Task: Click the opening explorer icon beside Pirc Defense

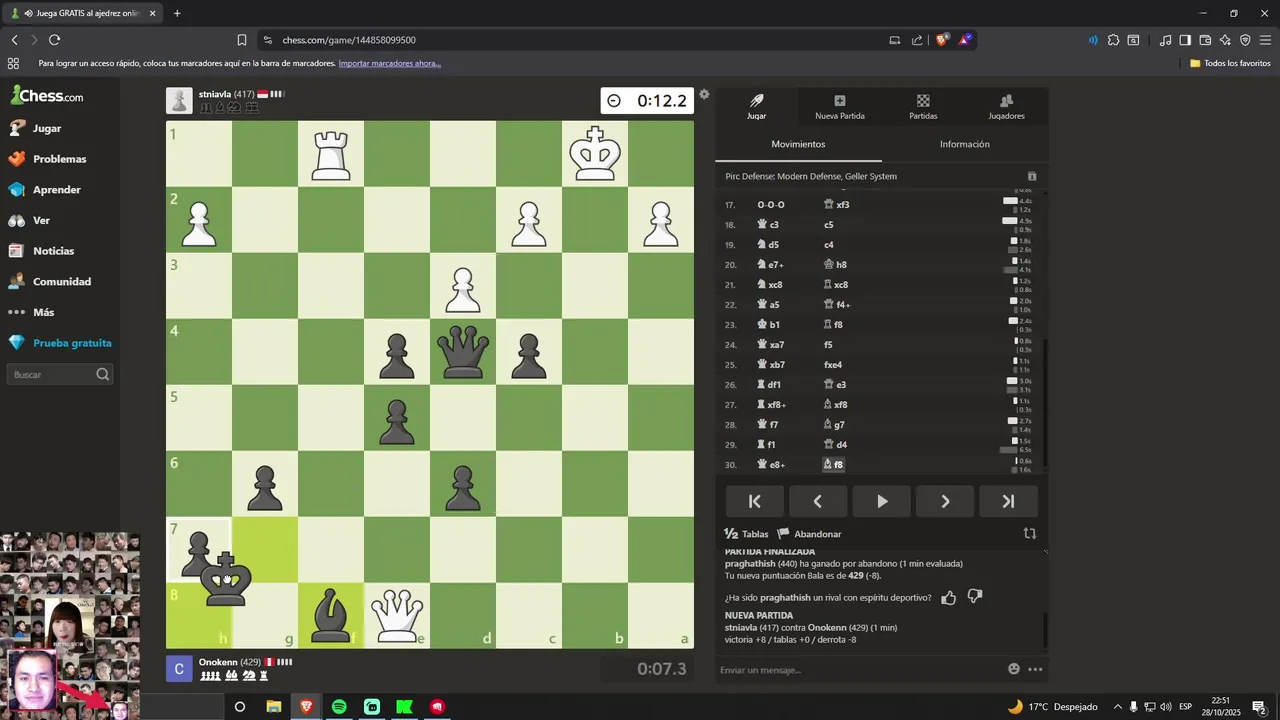Action: 1032,176
